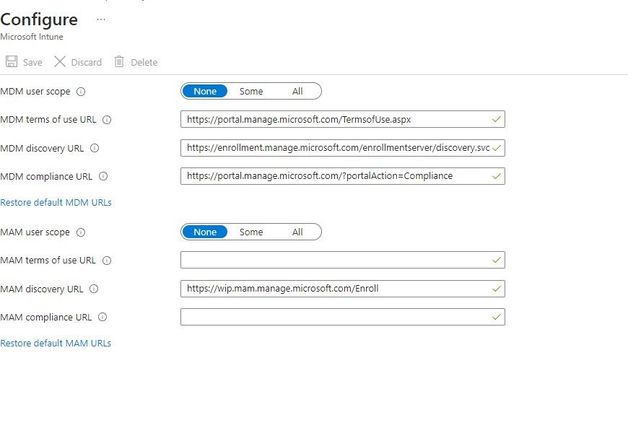Focus the empty MAM compliance URL field
The image size is (628, 428).
coord(342,317)
